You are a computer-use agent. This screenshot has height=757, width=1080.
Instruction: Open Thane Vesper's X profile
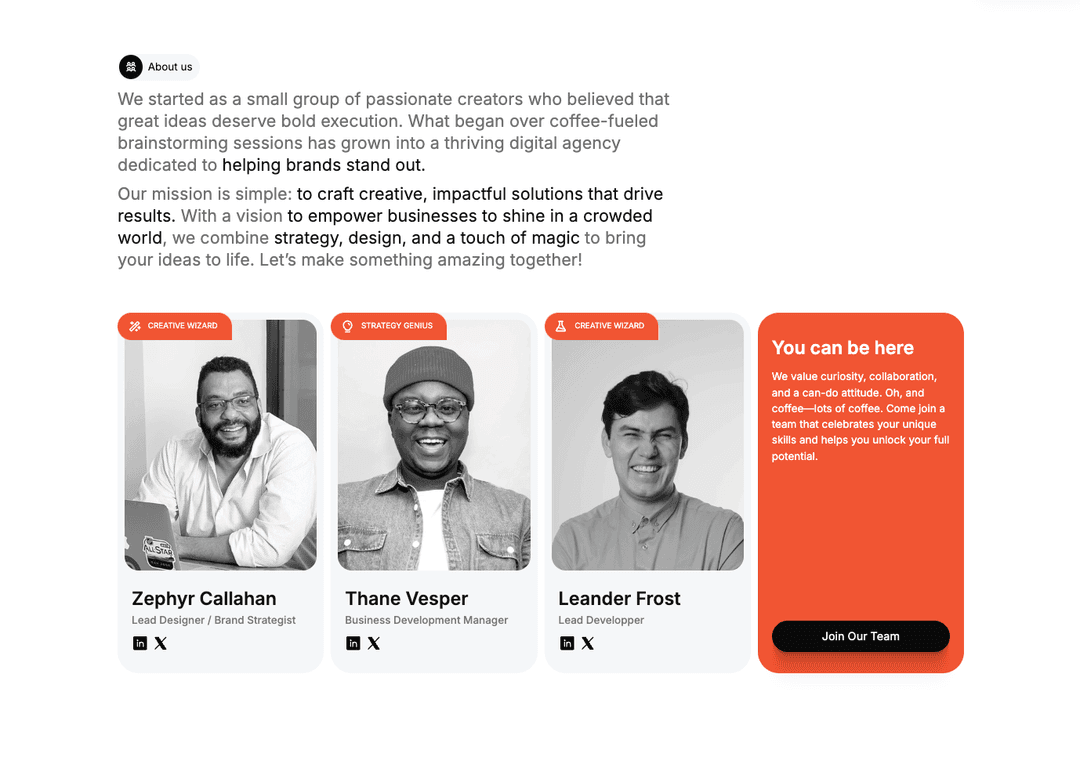(374, 643)
